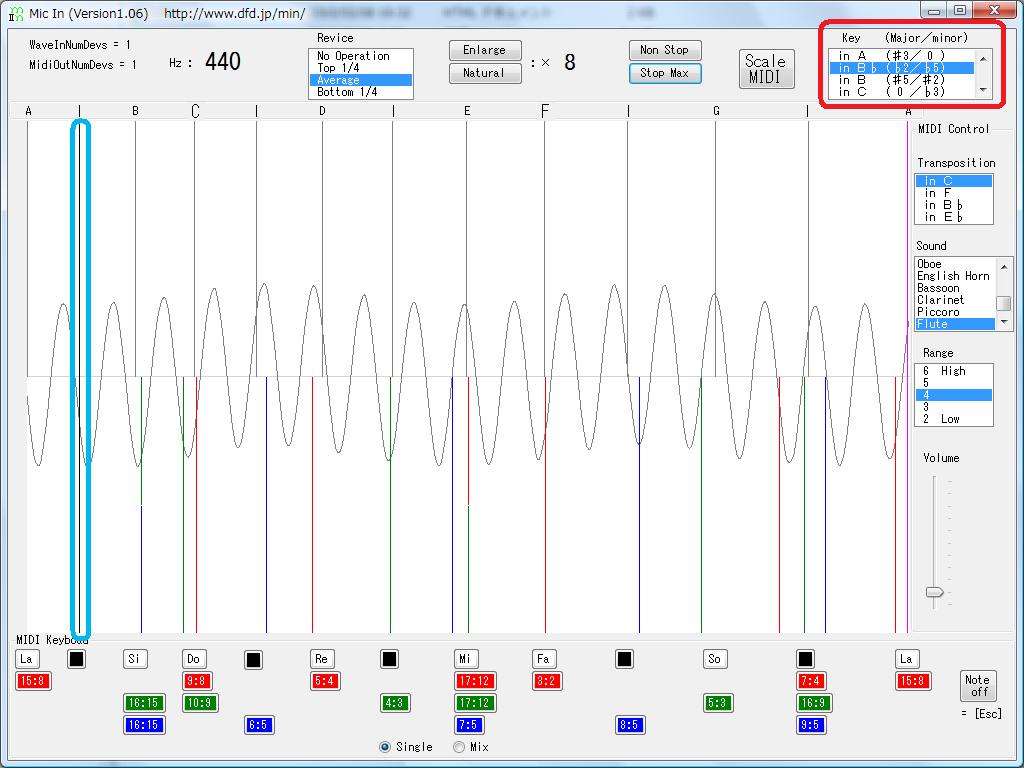Click the 'So' MIDI key

715,658
